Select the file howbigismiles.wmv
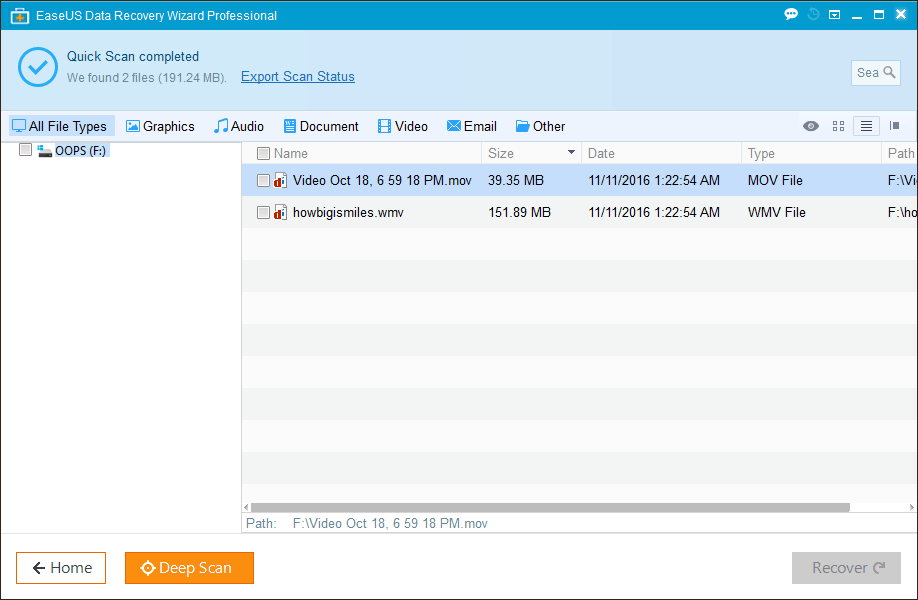The image size is (918, 600). point(348,212)
